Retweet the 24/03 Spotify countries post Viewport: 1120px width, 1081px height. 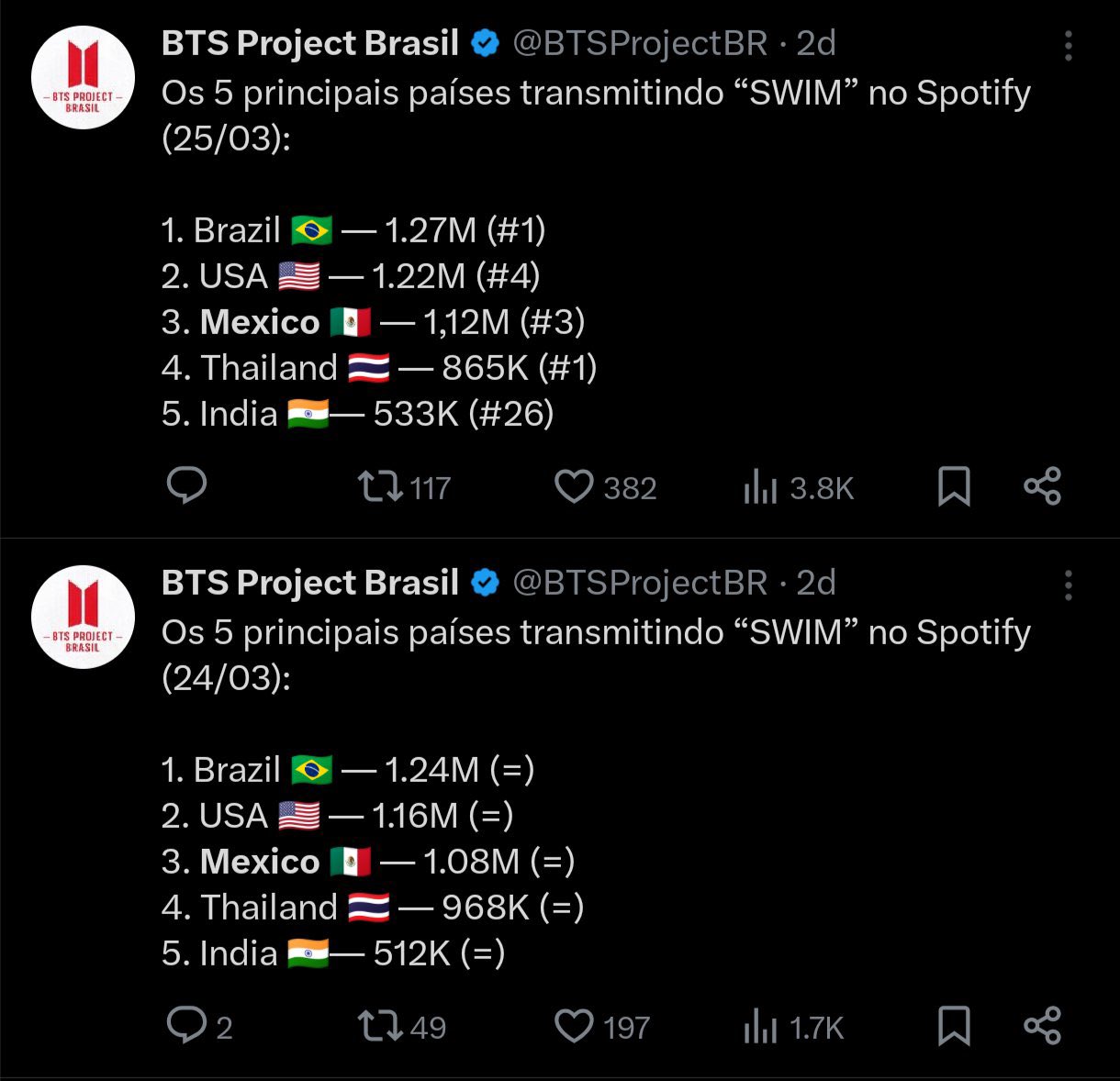380,1026
